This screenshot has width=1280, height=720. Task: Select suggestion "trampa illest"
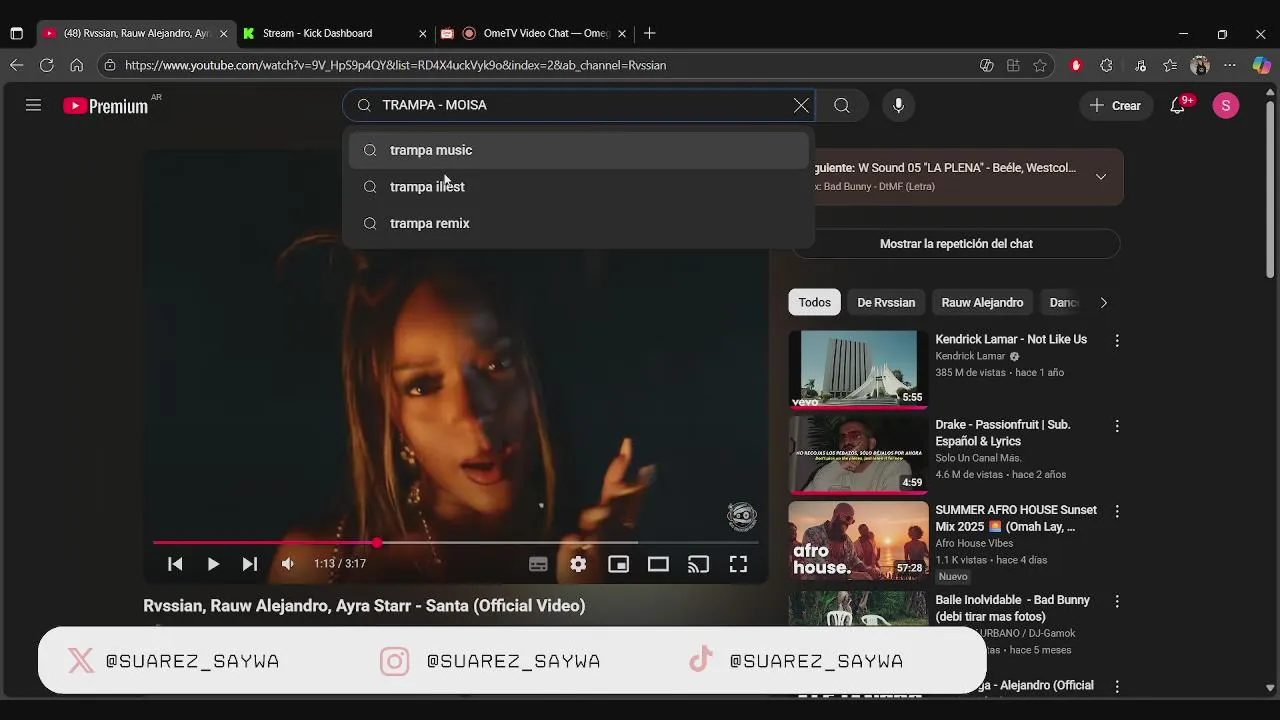pos(578,187)
